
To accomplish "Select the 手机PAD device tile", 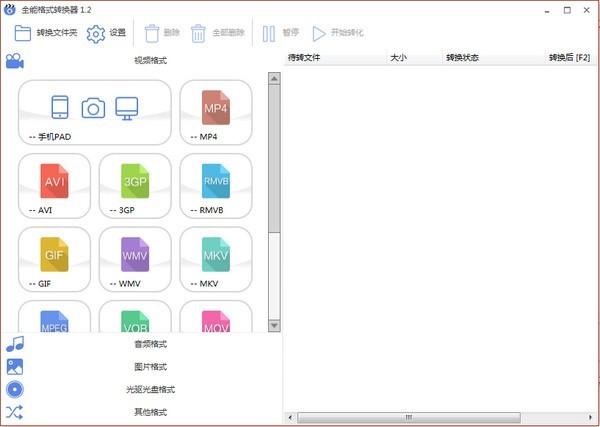I will click(95, 112).
